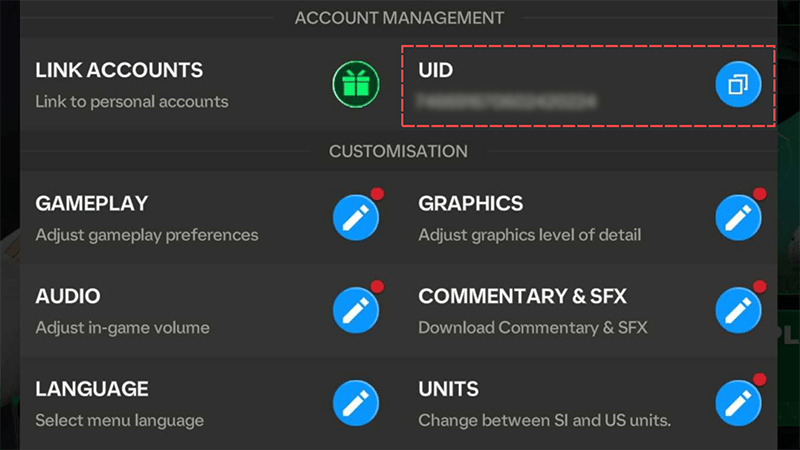Click the blurred UID number field

click(506, 102)
